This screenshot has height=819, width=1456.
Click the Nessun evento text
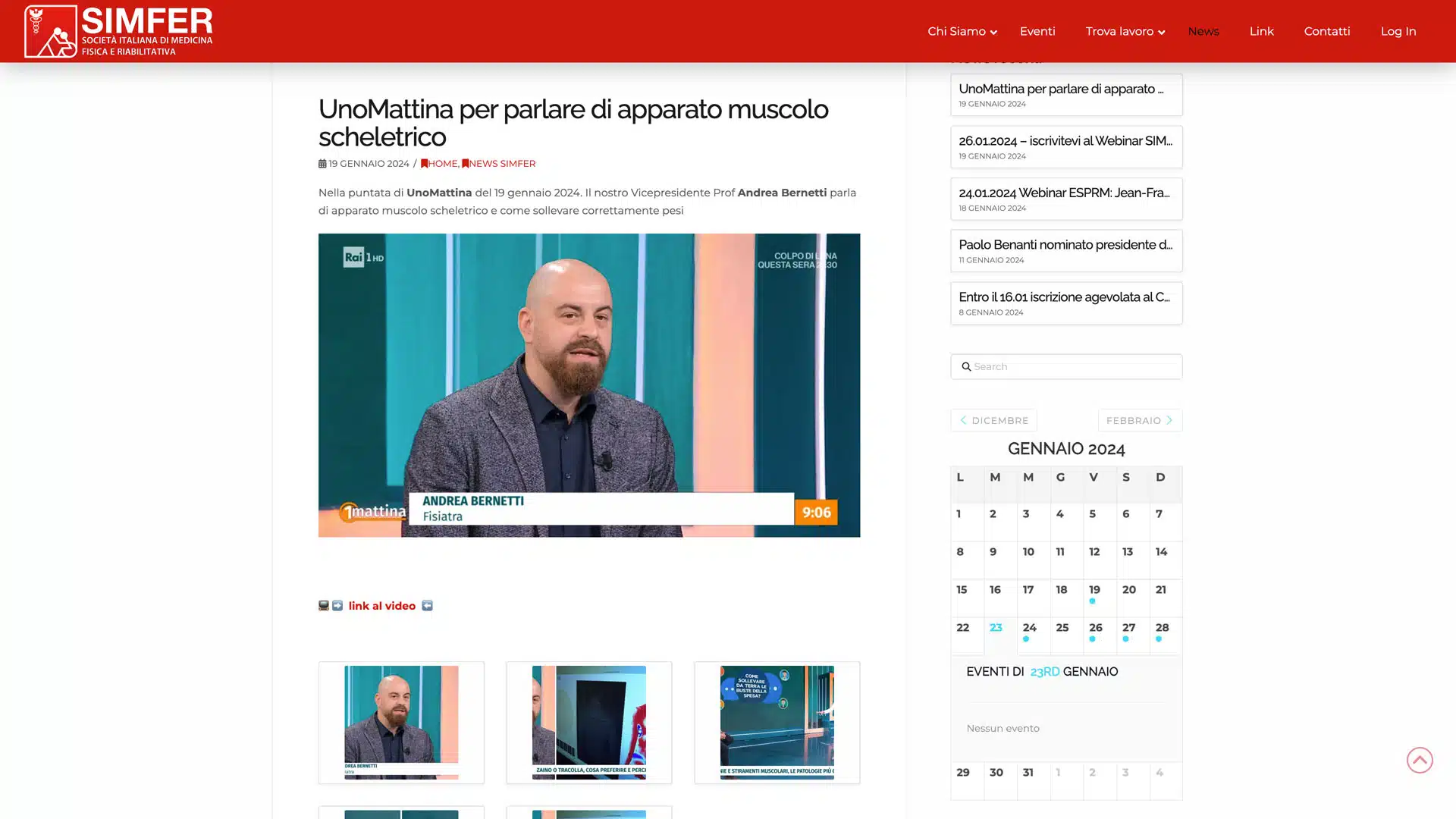pos(1003,729)
